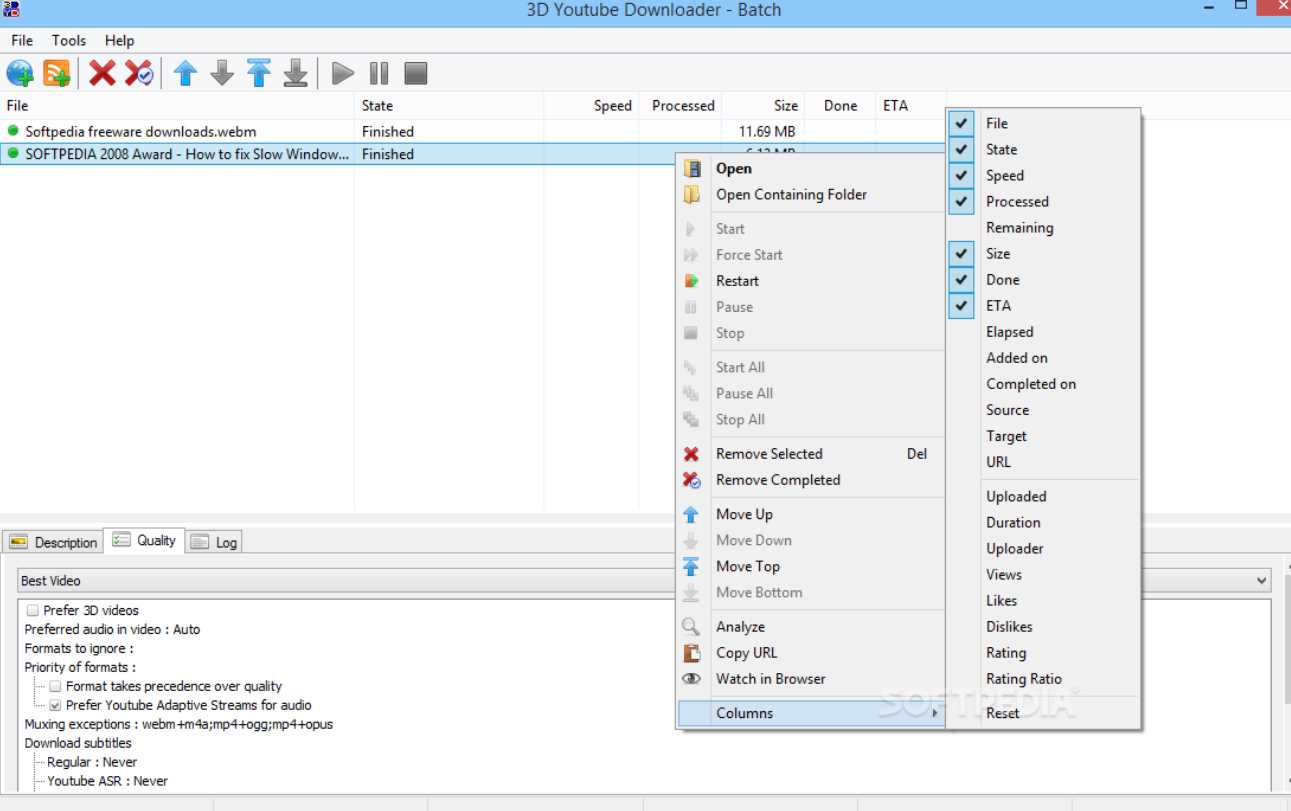Open the File menu
This screenshot has width=1291, height=811.
[x=22, y=40]
